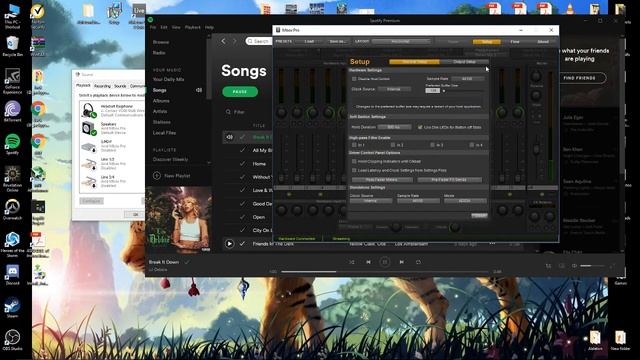
Task: Go back with Spotify's back arrow
Action: [223, 41]
